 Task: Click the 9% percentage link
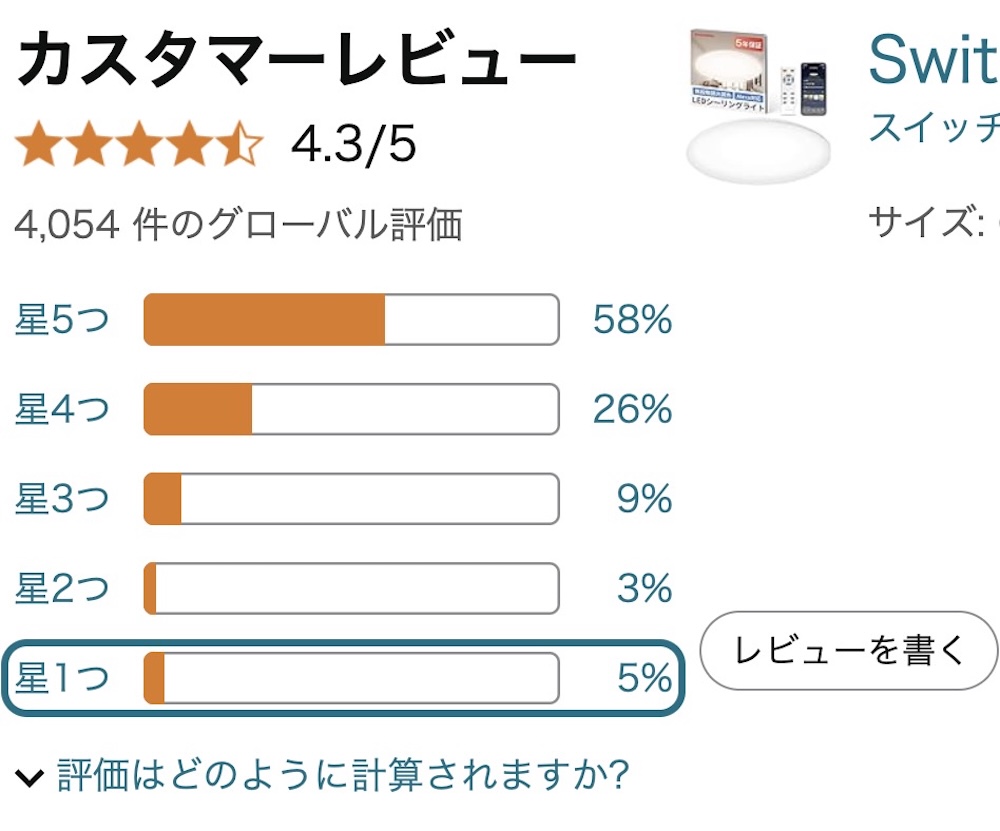coord(644,499)
